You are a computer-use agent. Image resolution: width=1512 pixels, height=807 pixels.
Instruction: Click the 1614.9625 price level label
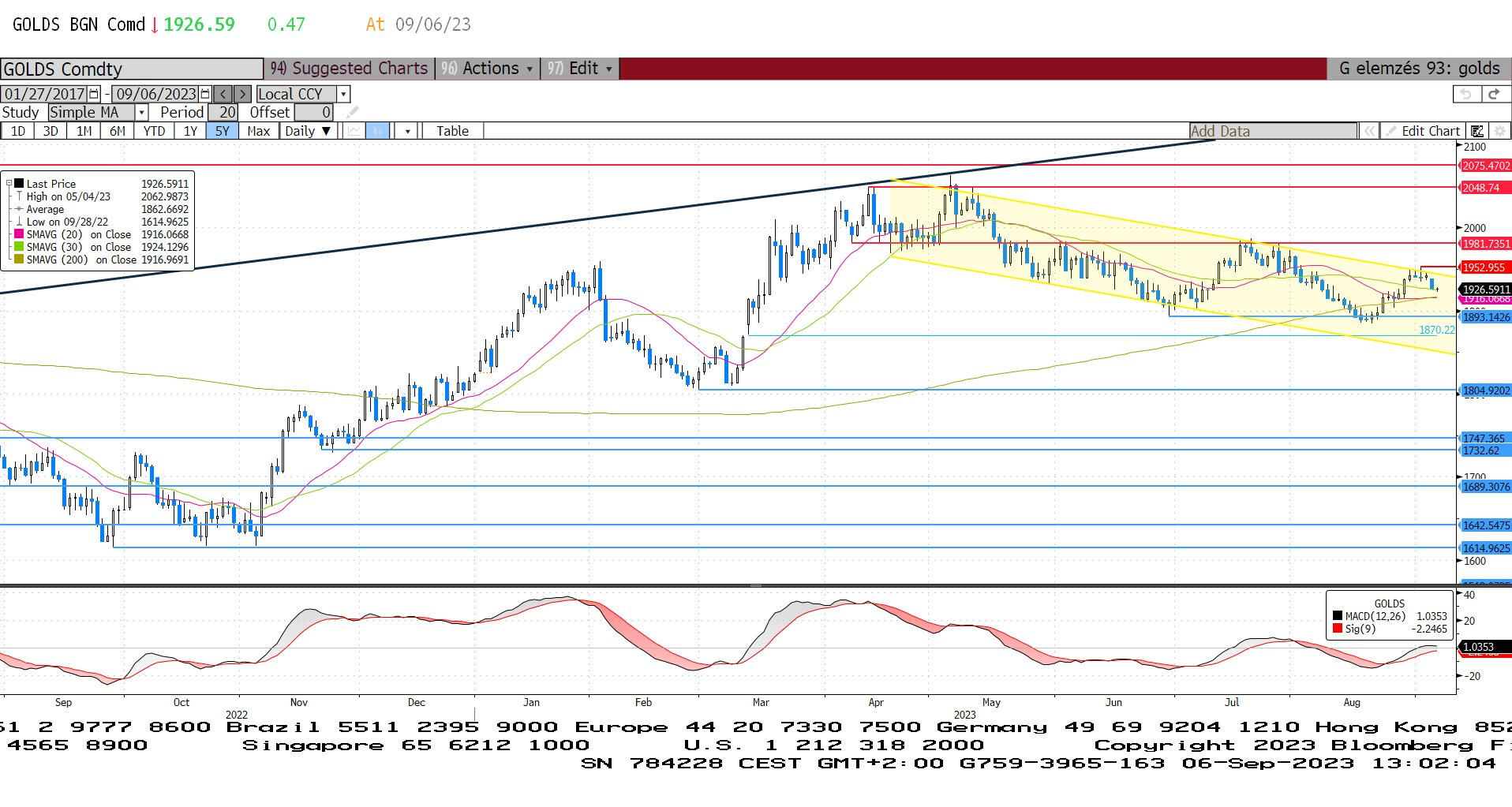click(x=1485, y=548)
